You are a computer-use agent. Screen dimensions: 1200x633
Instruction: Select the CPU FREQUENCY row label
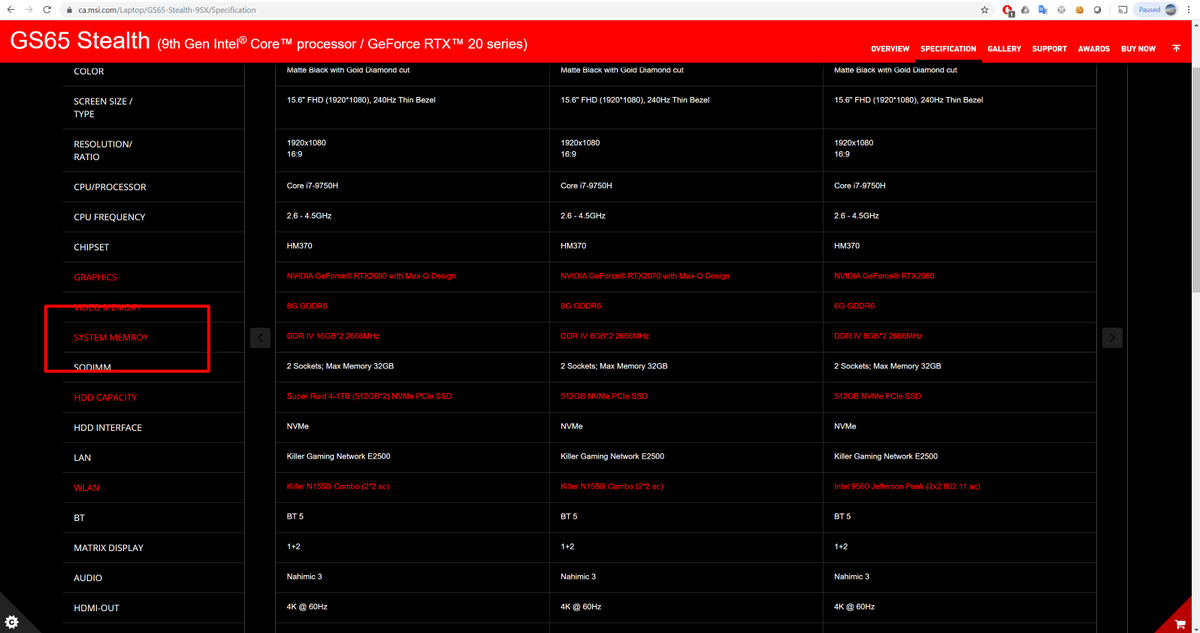109,217
